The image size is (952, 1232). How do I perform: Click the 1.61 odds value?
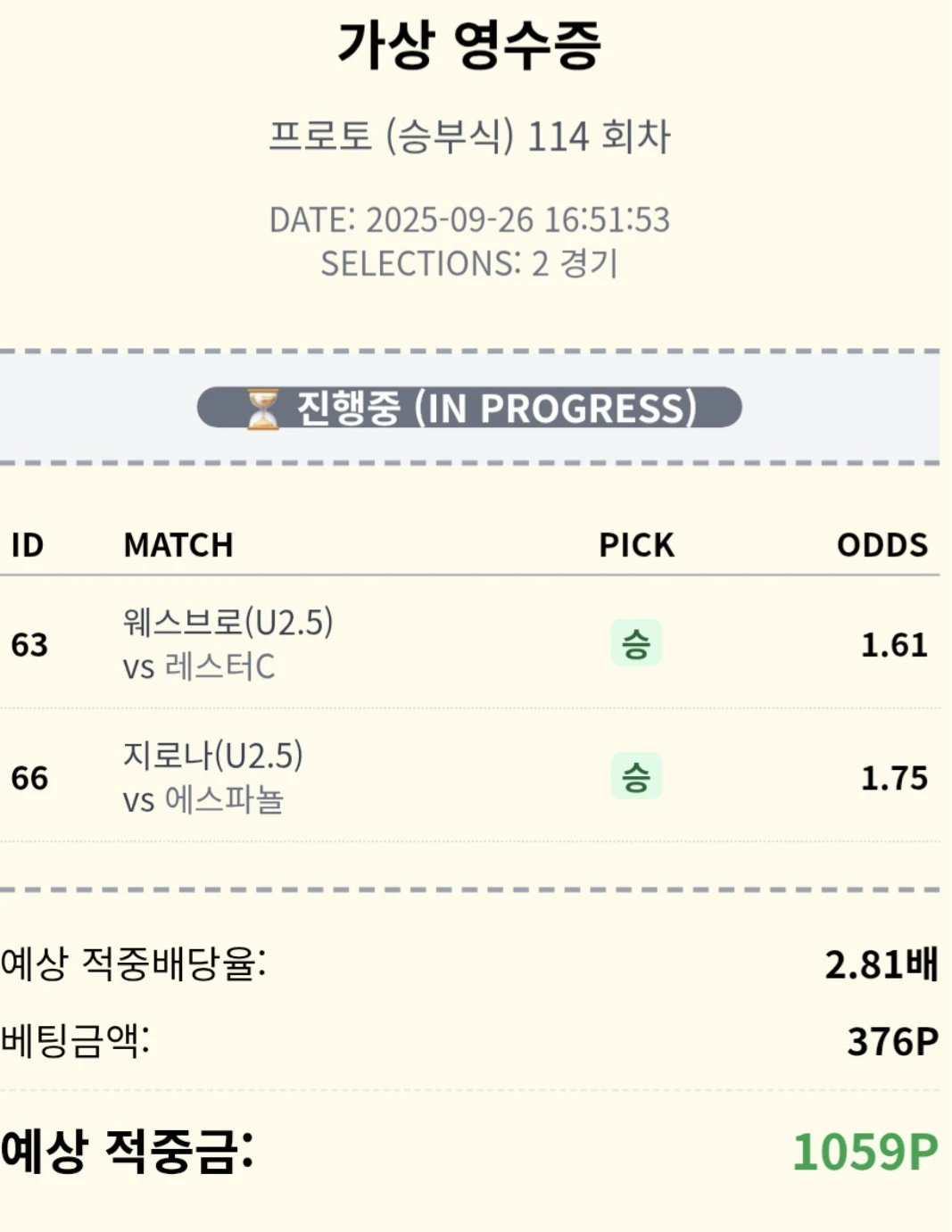[x=893, y=644]
